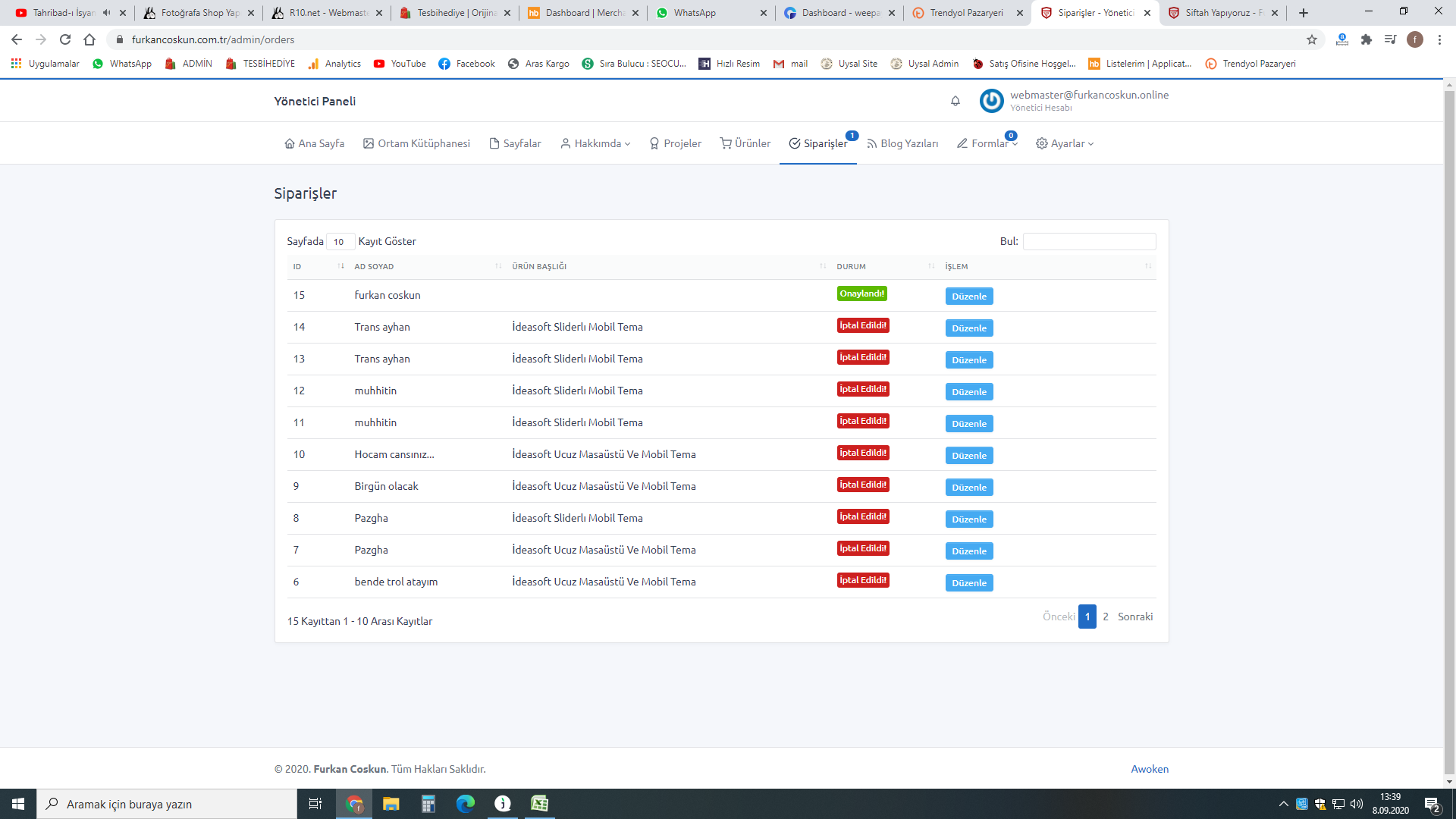The width and height of the screenshot is (1456, 819).
Task: Go to page 2 of orders
Action: pyautogui.click(x=1106, y=617)
